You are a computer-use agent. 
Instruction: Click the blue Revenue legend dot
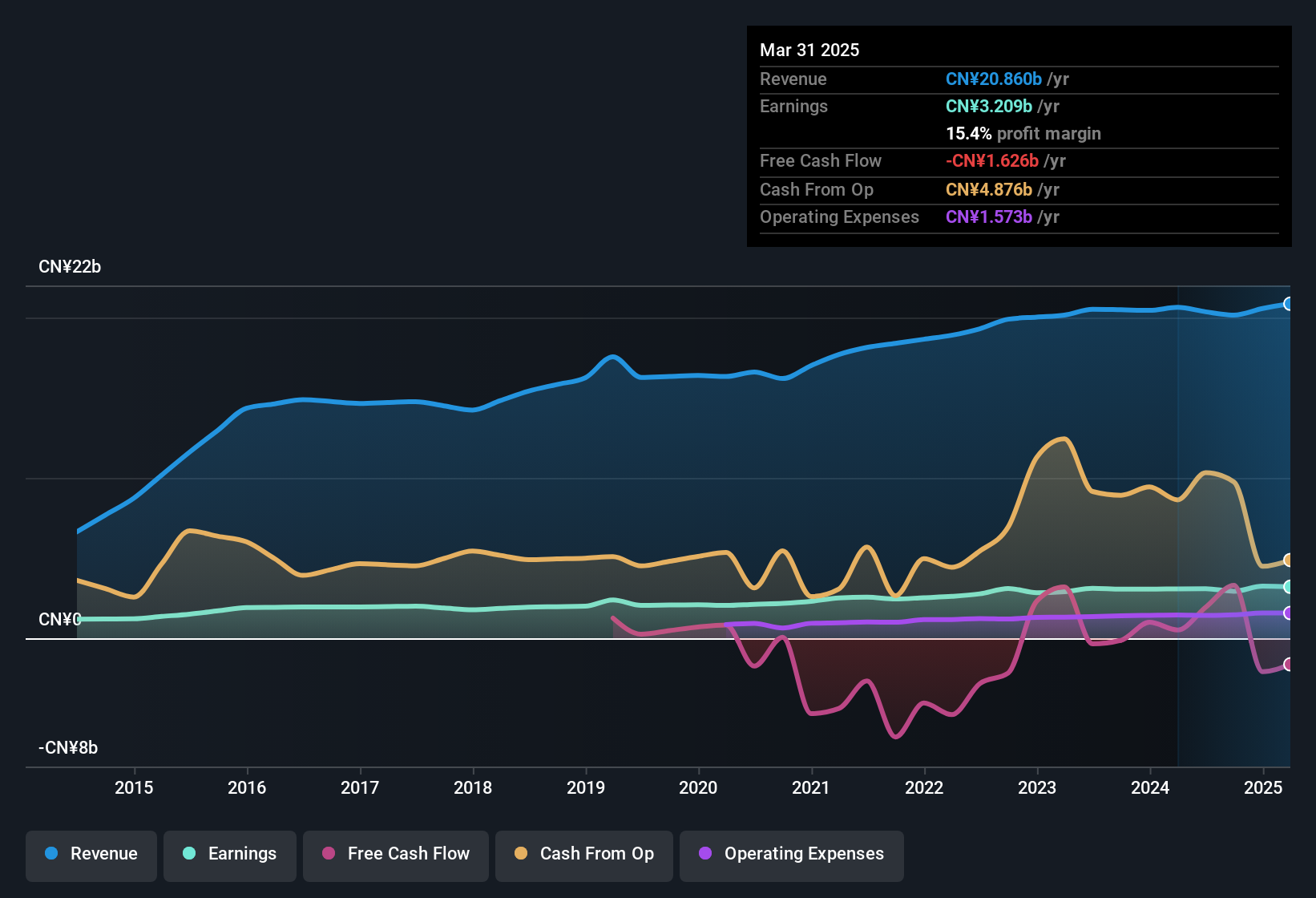(x=51, y=854)
